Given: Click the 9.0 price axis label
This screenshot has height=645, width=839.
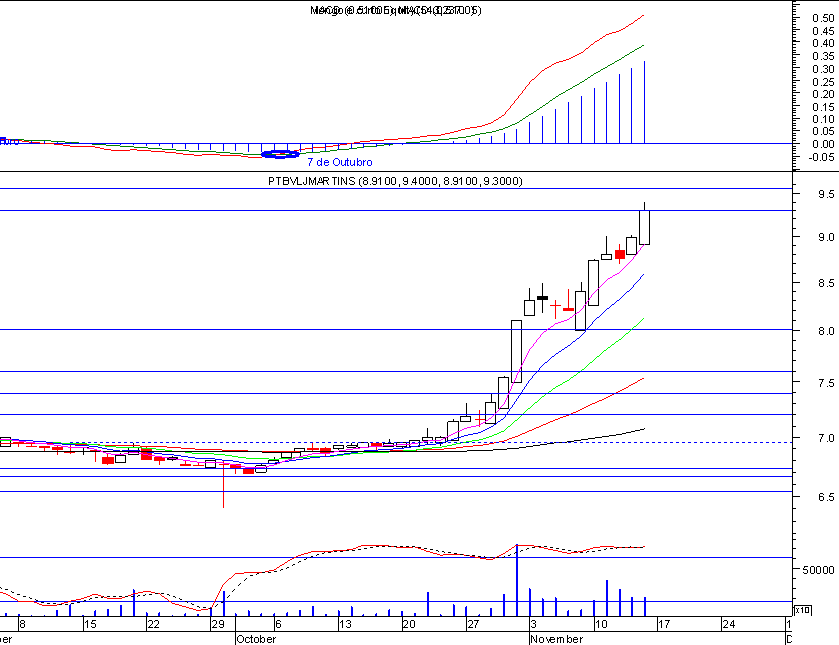Looking at the screenshot, I should click(826, 237).
